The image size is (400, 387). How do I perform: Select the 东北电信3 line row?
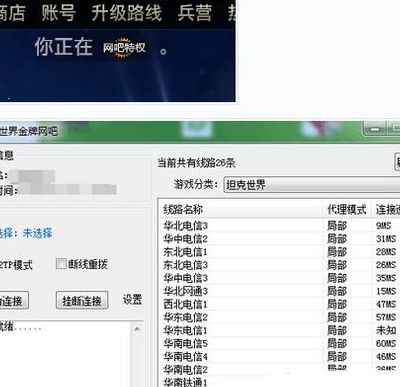pos(280,265)
